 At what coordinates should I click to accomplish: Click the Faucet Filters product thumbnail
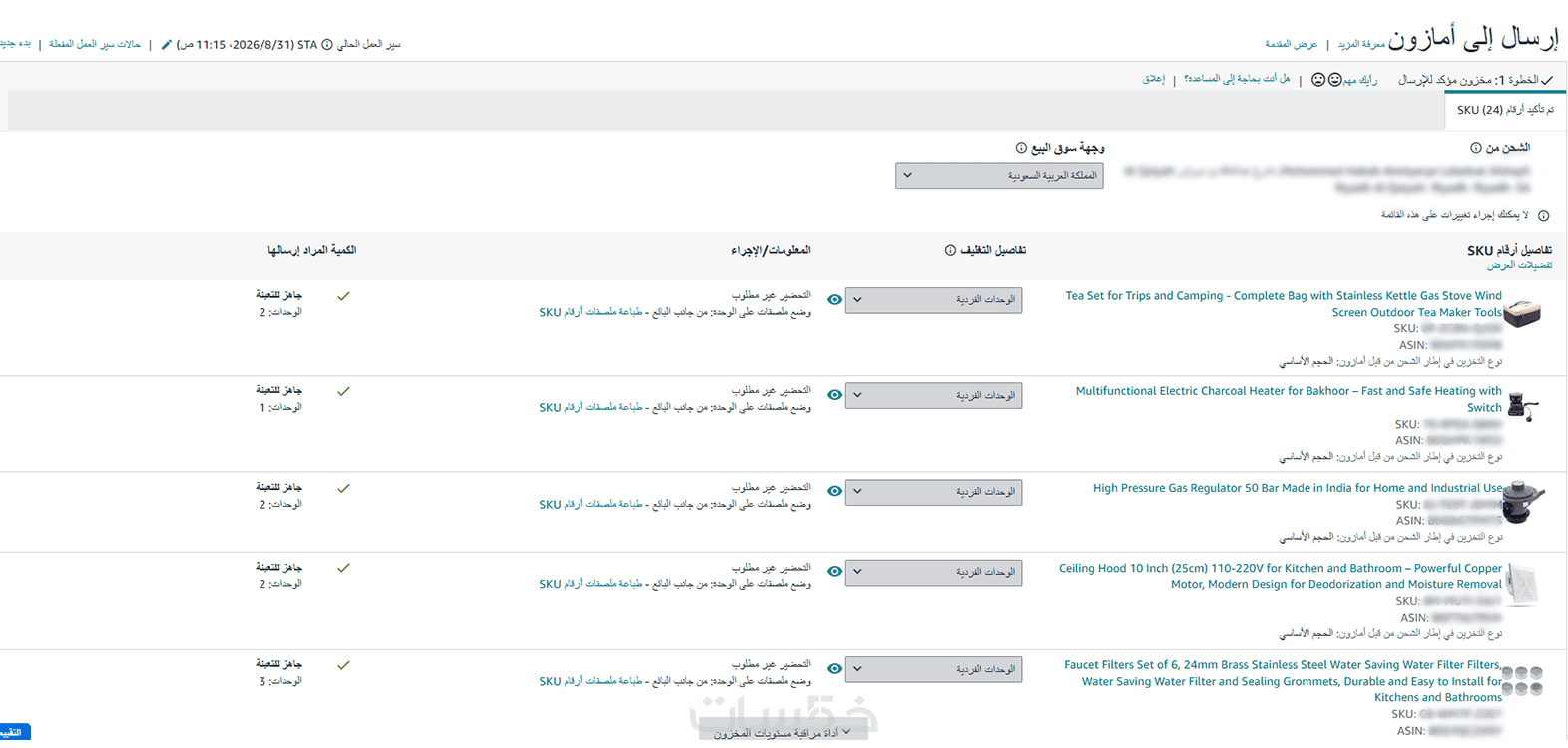pos(1522,681)
